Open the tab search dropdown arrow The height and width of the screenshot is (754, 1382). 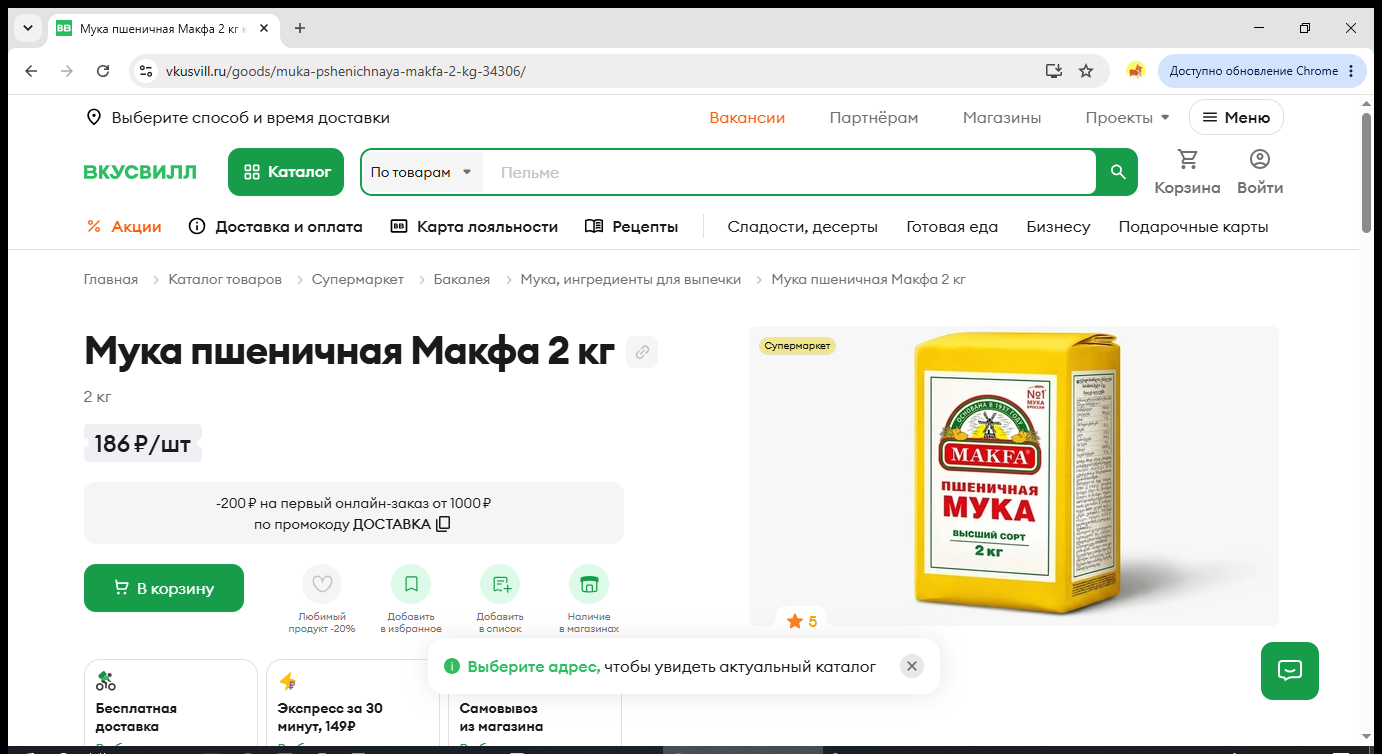(28, 28)
